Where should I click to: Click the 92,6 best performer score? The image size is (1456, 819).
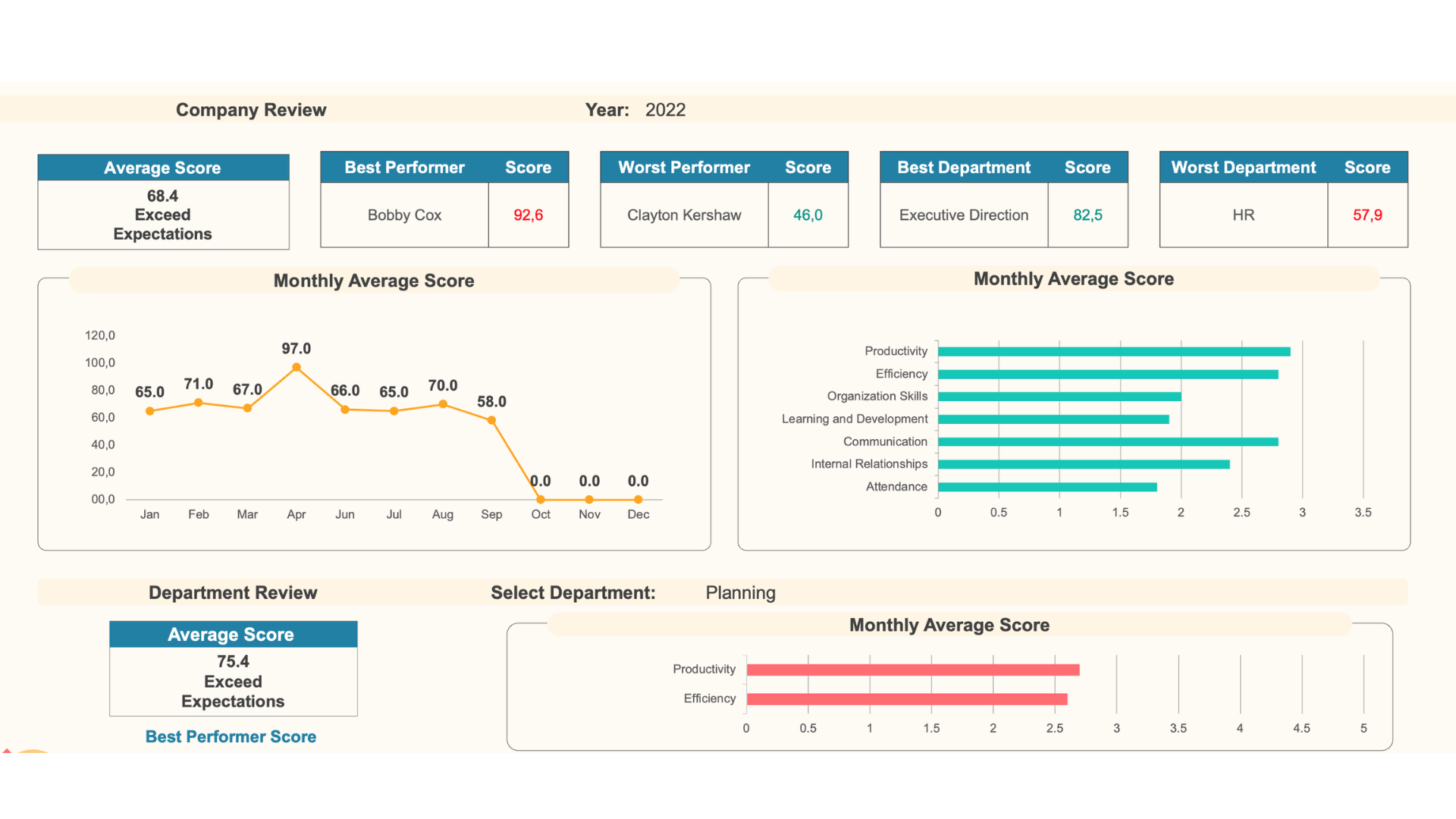coord(528,215)
